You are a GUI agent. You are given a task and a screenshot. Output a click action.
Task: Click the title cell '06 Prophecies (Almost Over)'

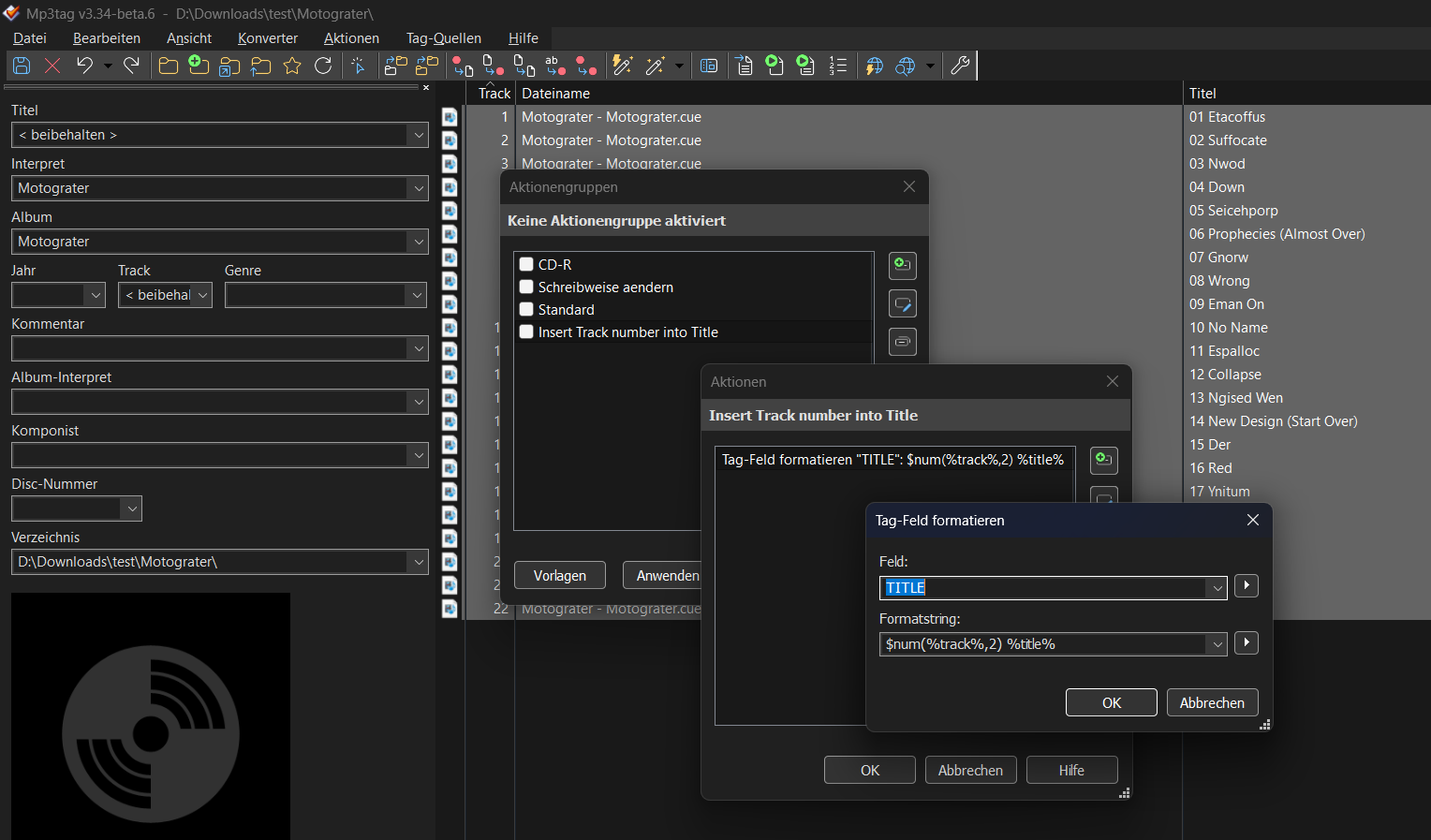pyautogui.click(x=1277, y=234)
